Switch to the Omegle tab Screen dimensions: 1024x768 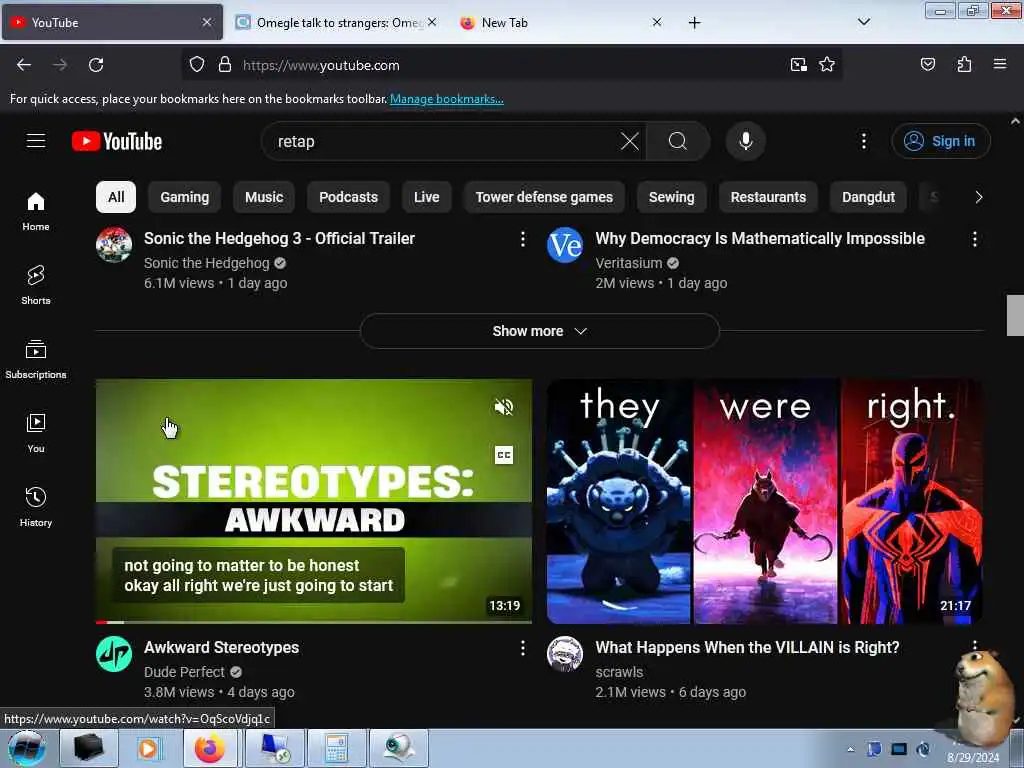point(336,23)
